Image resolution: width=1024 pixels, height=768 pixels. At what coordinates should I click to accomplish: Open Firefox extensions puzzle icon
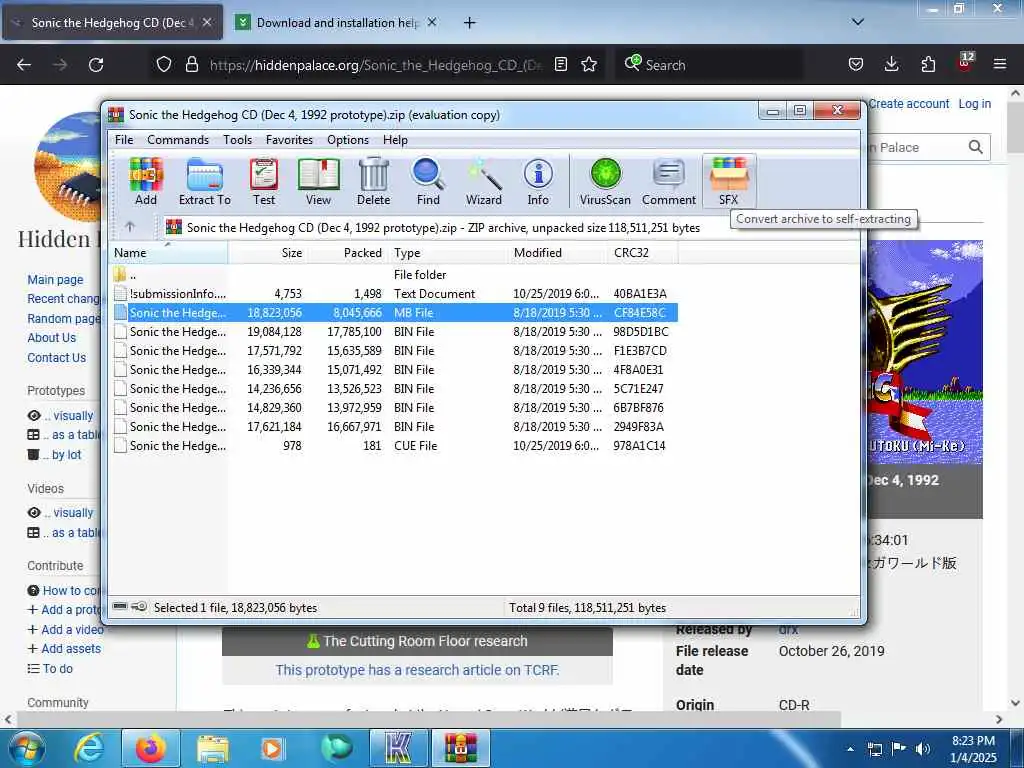click(928, 64)
